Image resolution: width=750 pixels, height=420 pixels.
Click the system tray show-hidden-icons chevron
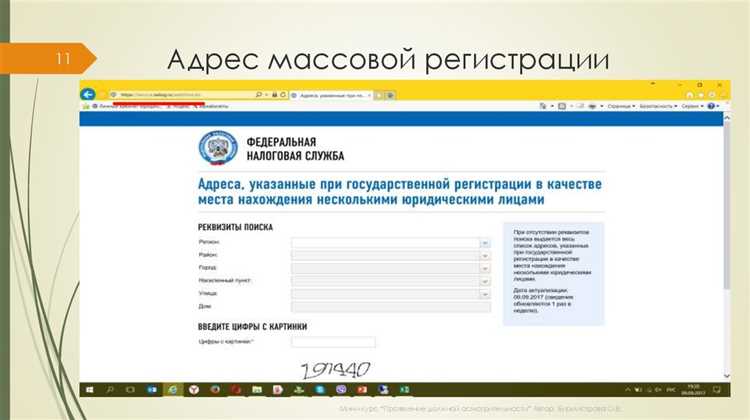pyautogui.click(x=628, y=390)
